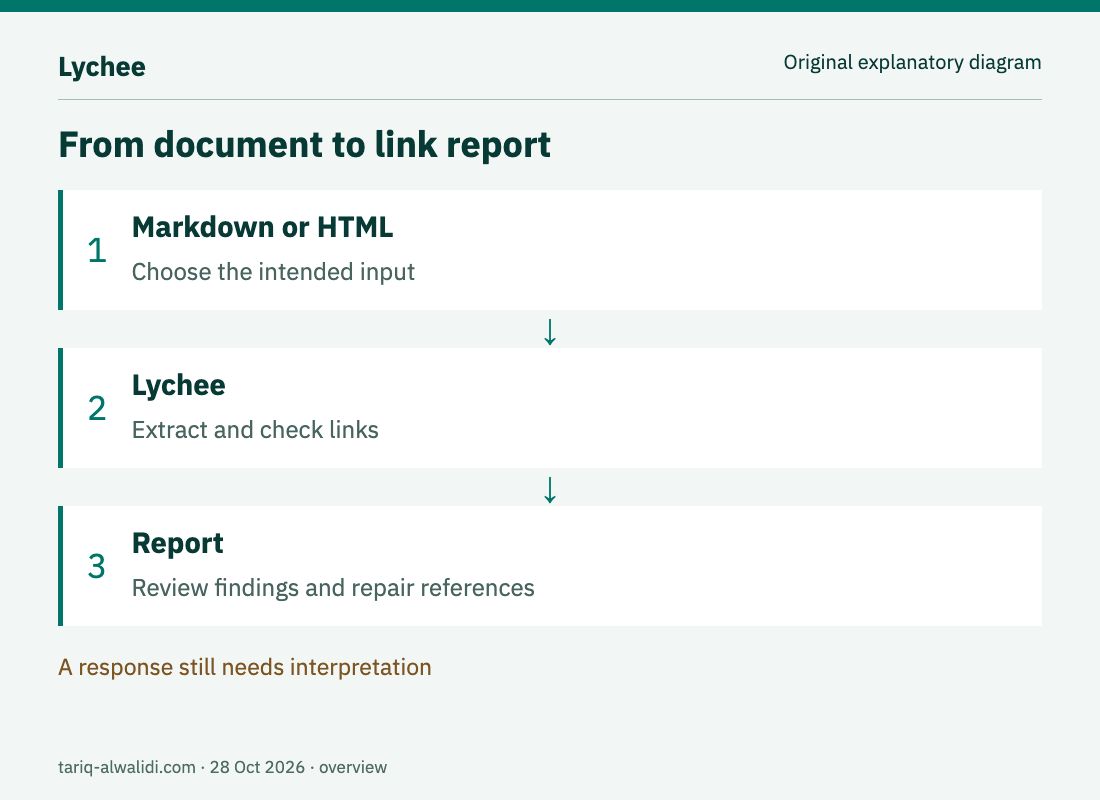Click 'Extract and check links' description
The height and width of the screenshot is (800, 1100).
point(255,429)
